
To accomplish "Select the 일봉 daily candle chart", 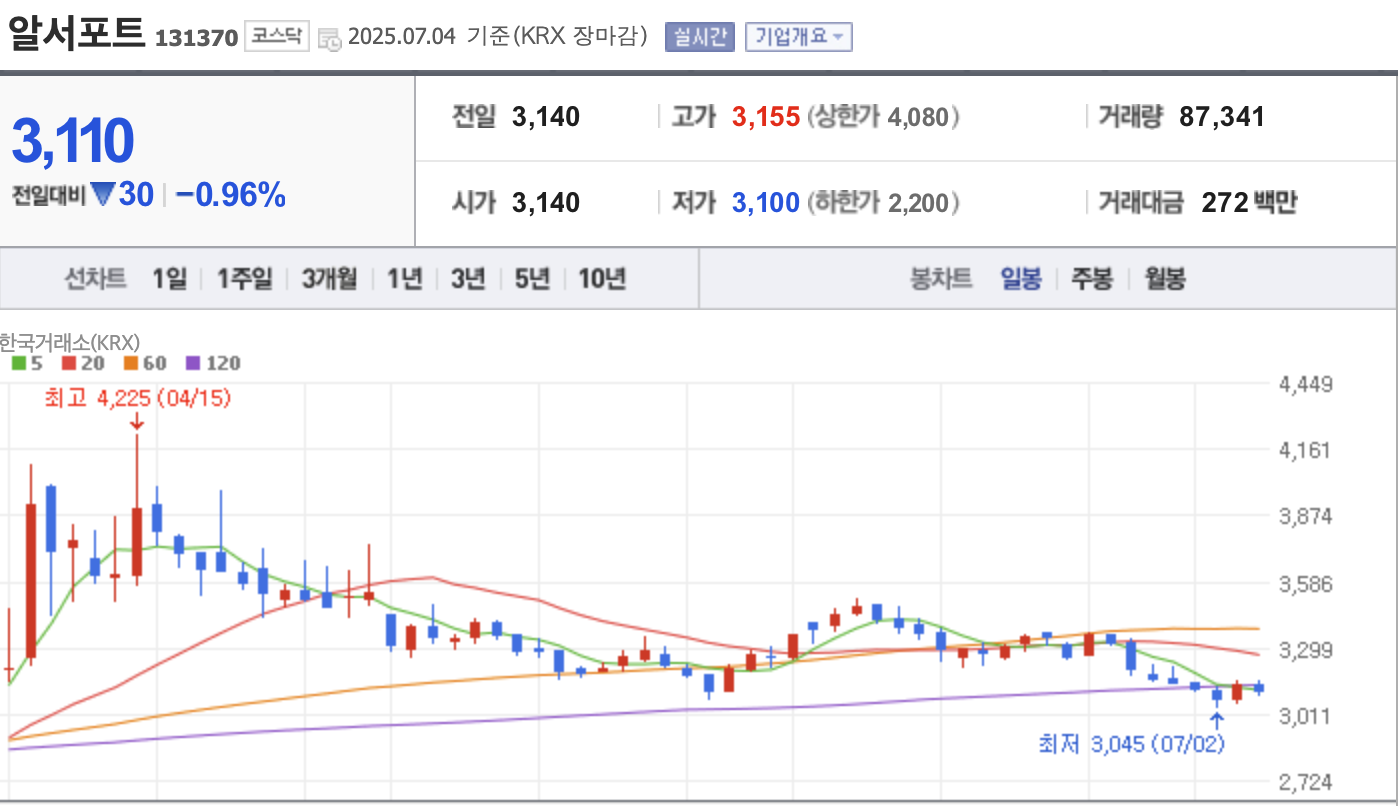I will click(1021, 279).
